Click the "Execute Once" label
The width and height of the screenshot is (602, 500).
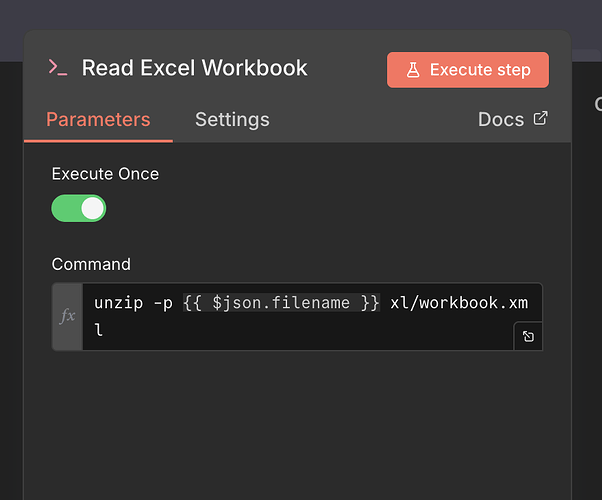tap(105, 174)
